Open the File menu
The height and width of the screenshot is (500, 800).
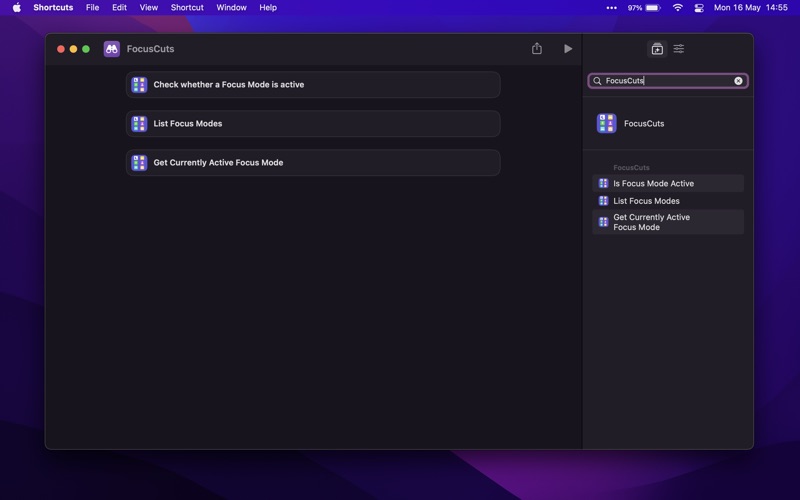pos(92,8)
